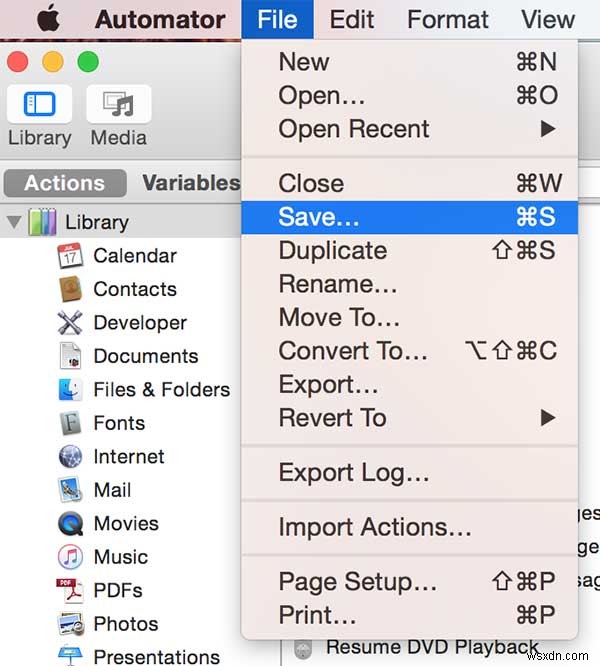Screen dimensions: 600x666
Task: Choose Rename… menu entry
Action: [x=409, y=284]
